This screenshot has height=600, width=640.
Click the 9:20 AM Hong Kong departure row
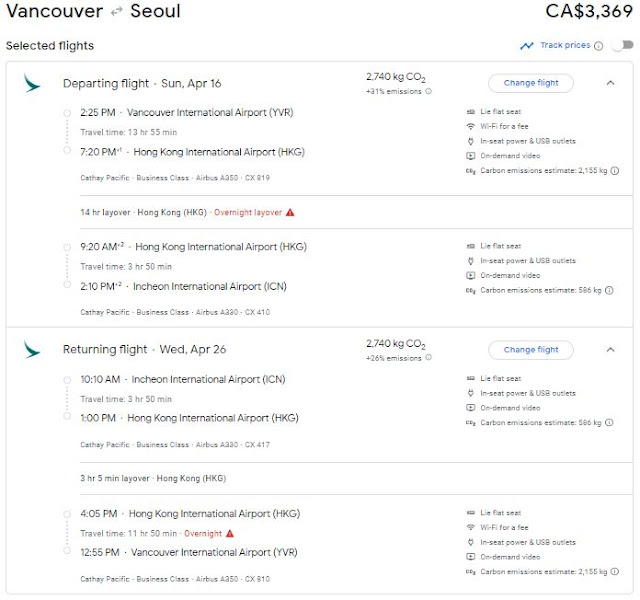pos(193,247)
